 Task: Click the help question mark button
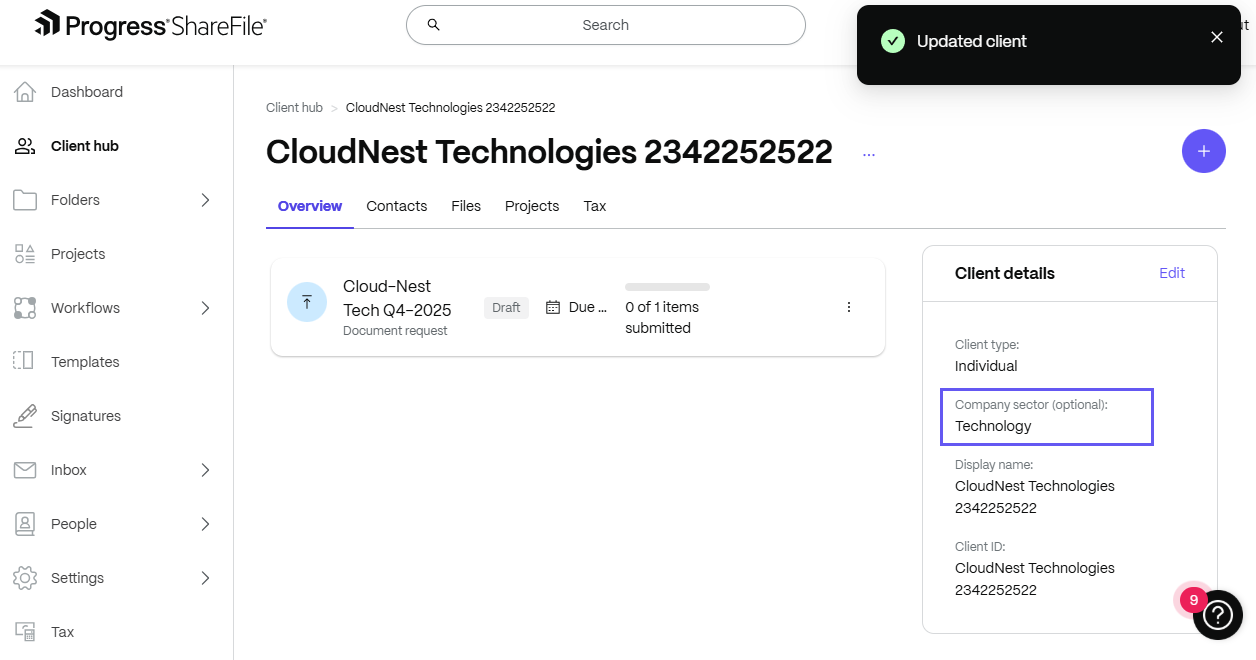point(1218,615)
